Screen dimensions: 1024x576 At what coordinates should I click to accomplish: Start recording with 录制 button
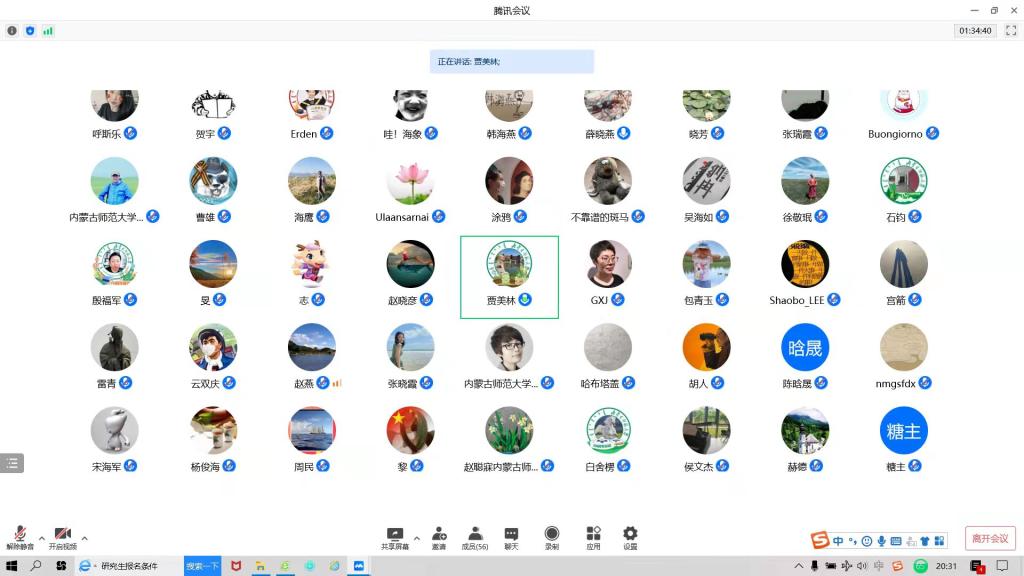(x=552, y=537)
